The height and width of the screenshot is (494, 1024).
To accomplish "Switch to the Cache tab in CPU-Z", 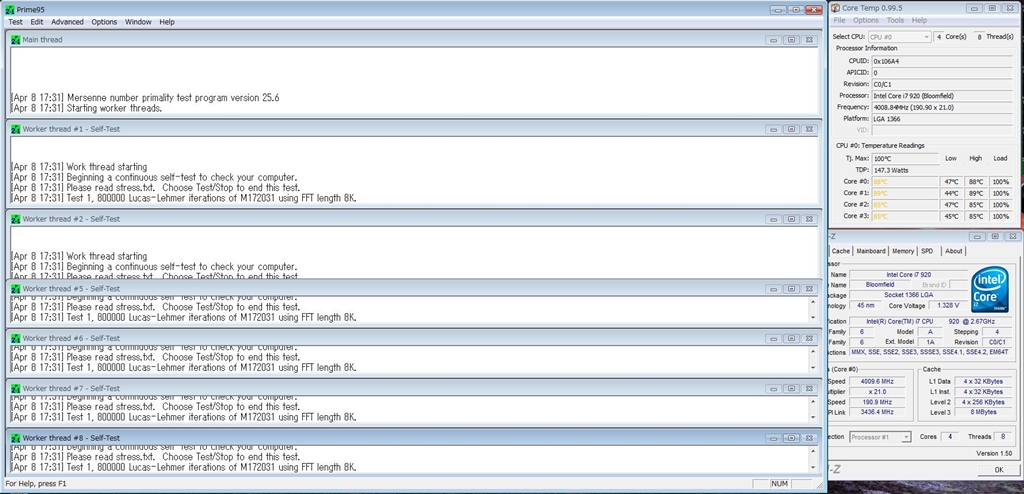I will pyautogui.click(x=840, y=251).
